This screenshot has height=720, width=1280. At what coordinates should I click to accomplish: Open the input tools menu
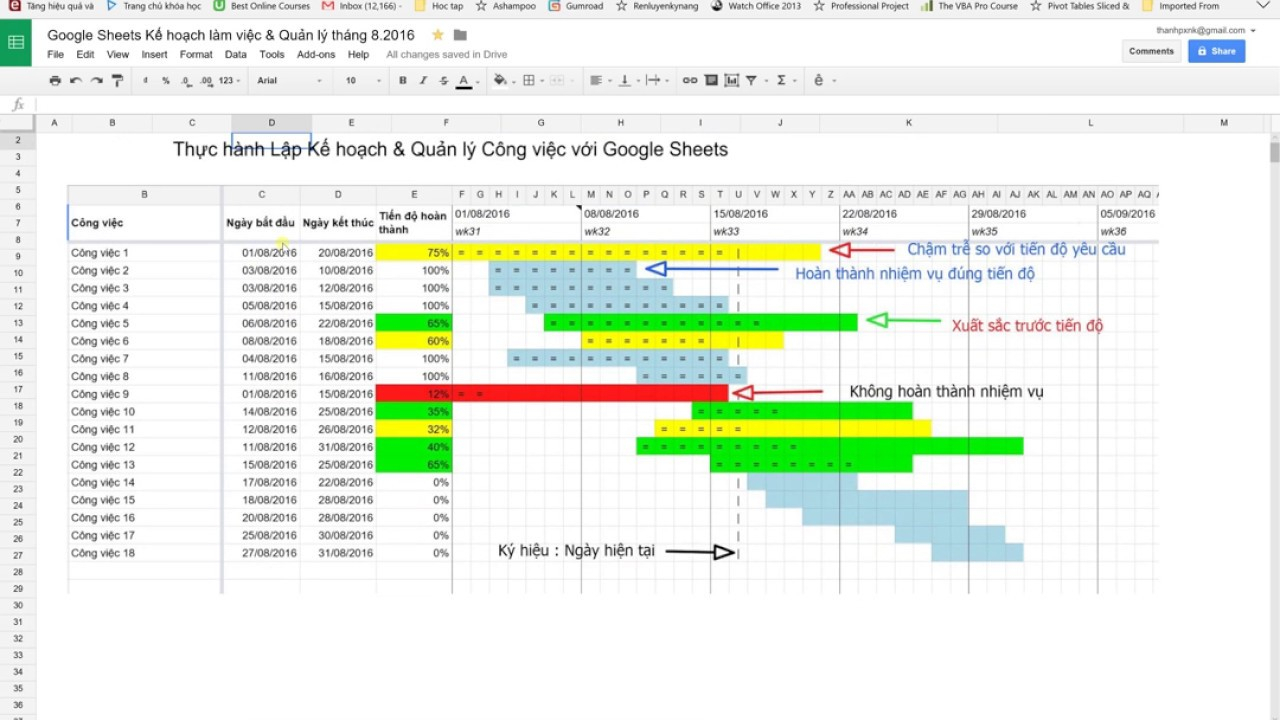823,80
